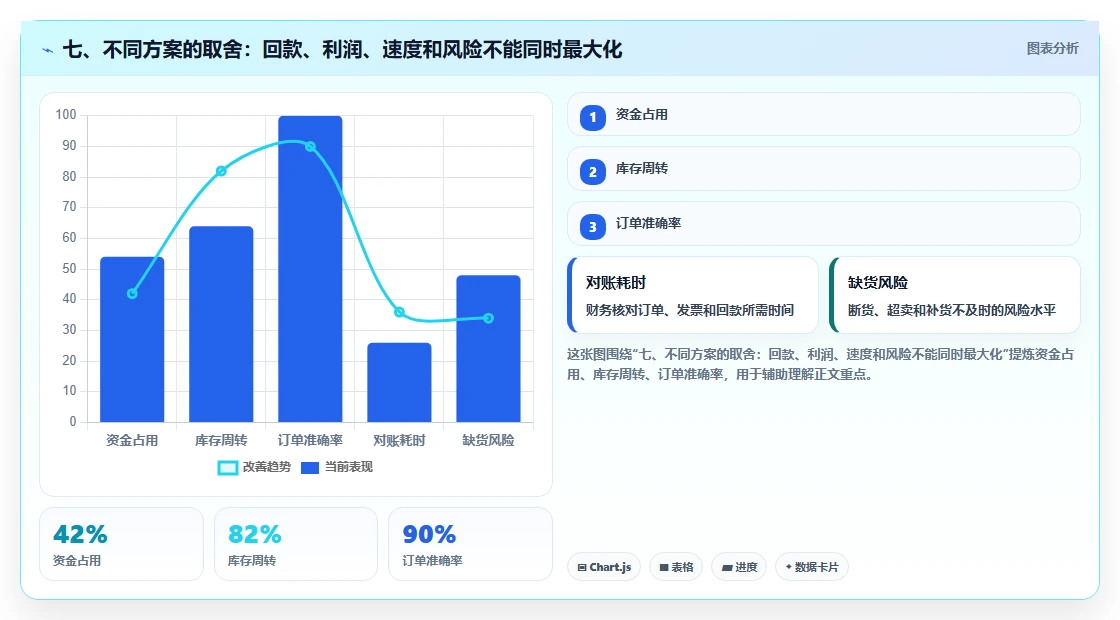Open the 缺货风险 description card

click(955, 295)
